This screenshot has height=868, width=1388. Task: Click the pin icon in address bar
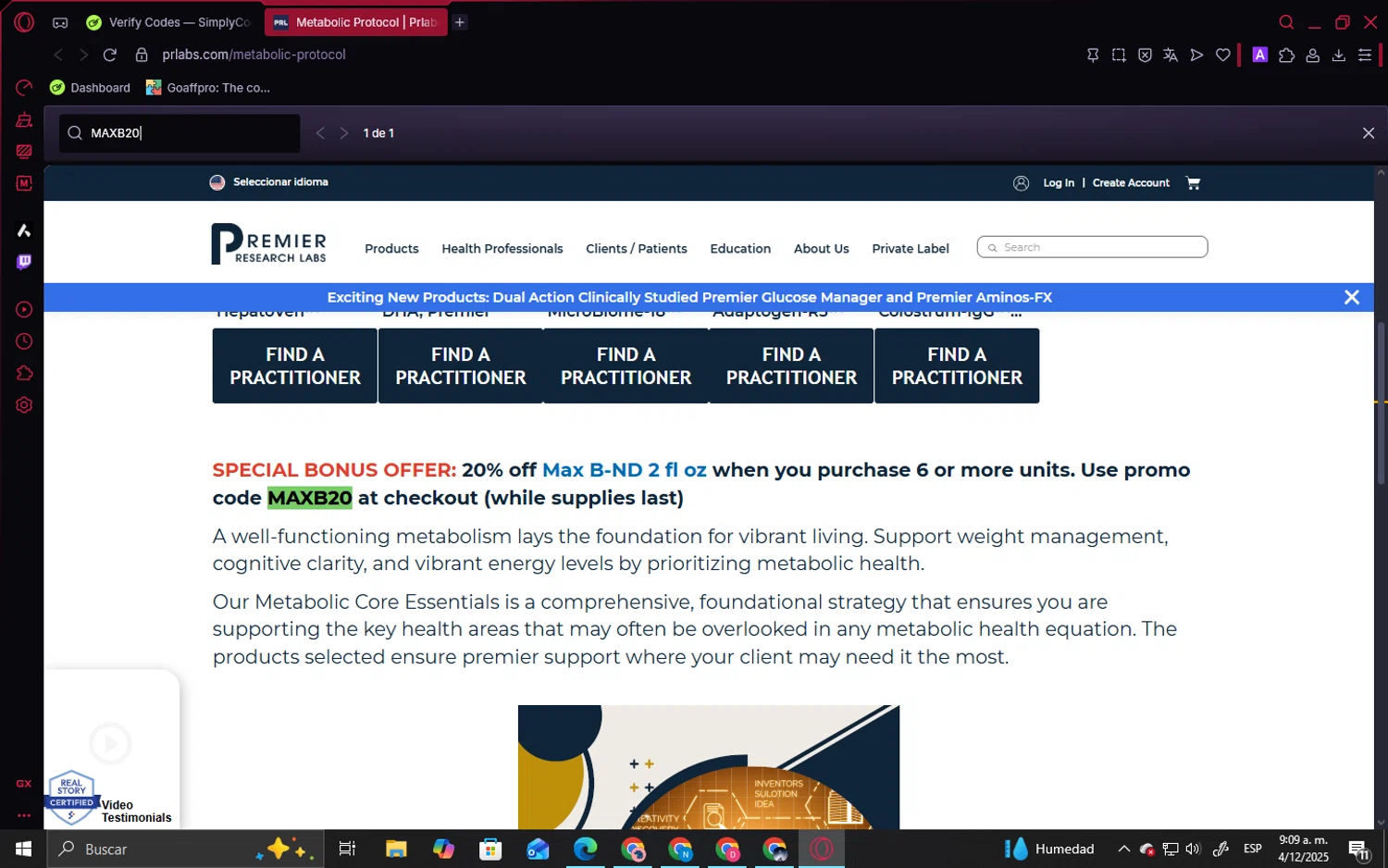[x=1093, y=56]
